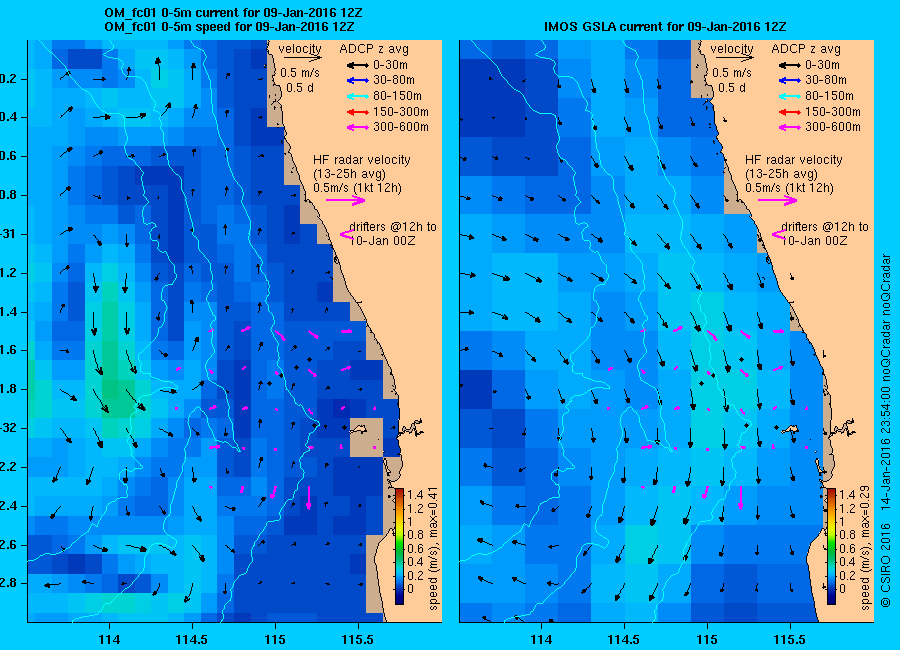This screenshot has width=900, height=650.
Task: Click the 114.5 longitude tick under left map
Action: 192,639
